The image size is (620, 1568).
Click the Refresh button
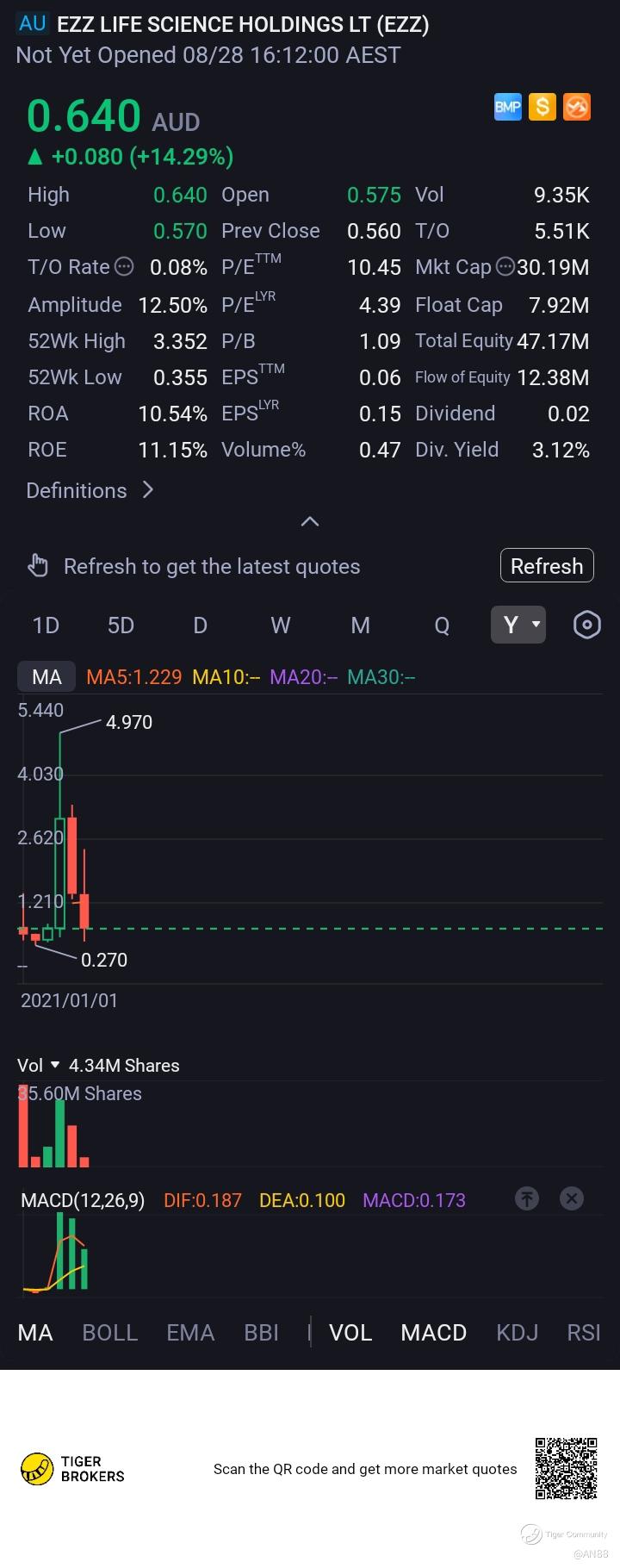point(547,566)
